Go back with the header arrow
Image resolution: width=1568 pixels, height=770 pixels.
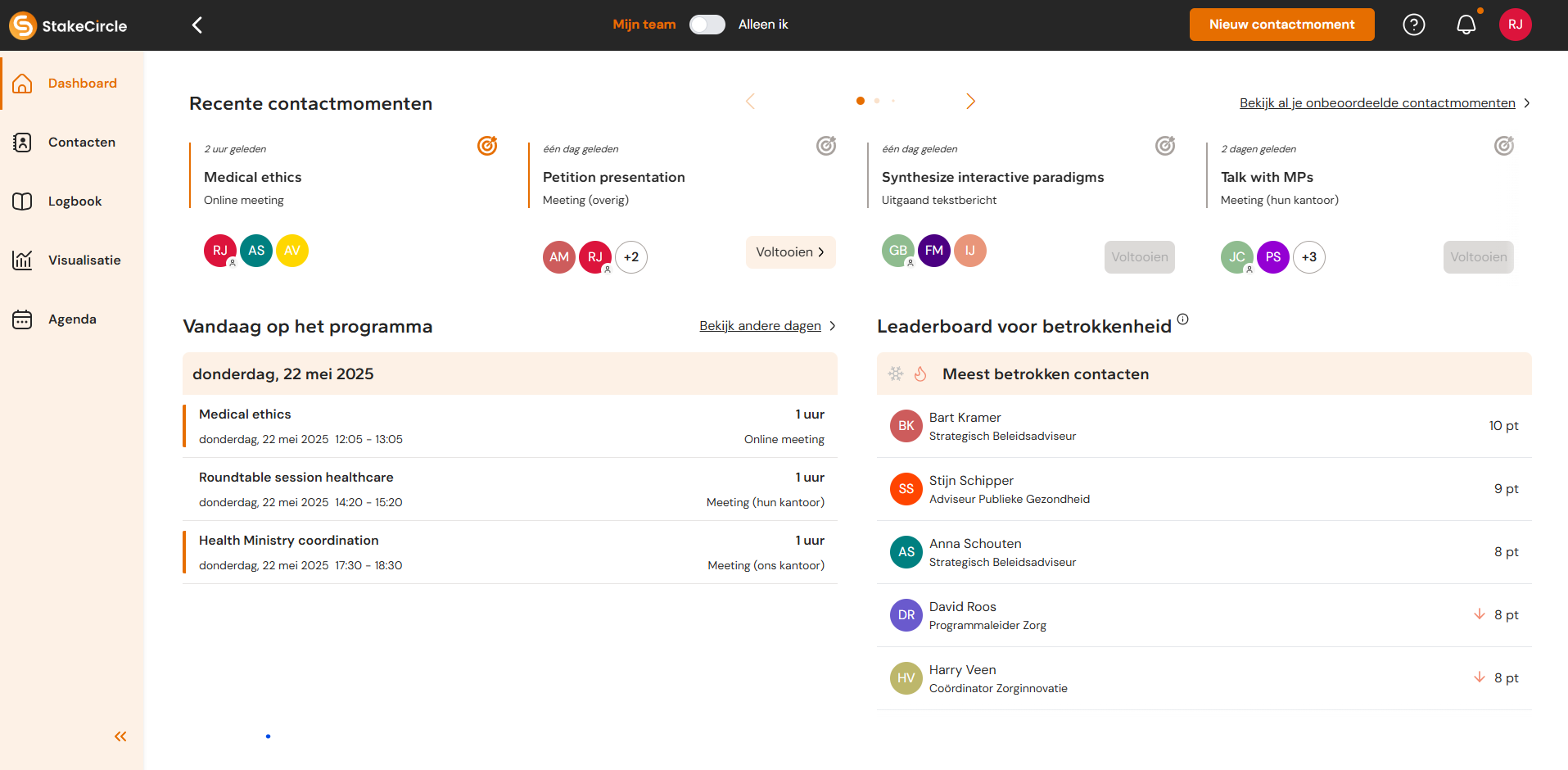point(197,25)
